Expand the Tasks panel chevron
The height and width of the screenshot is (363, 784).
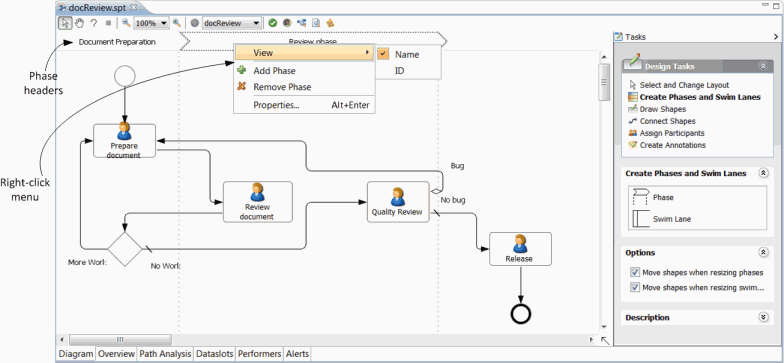click(776, 36)
